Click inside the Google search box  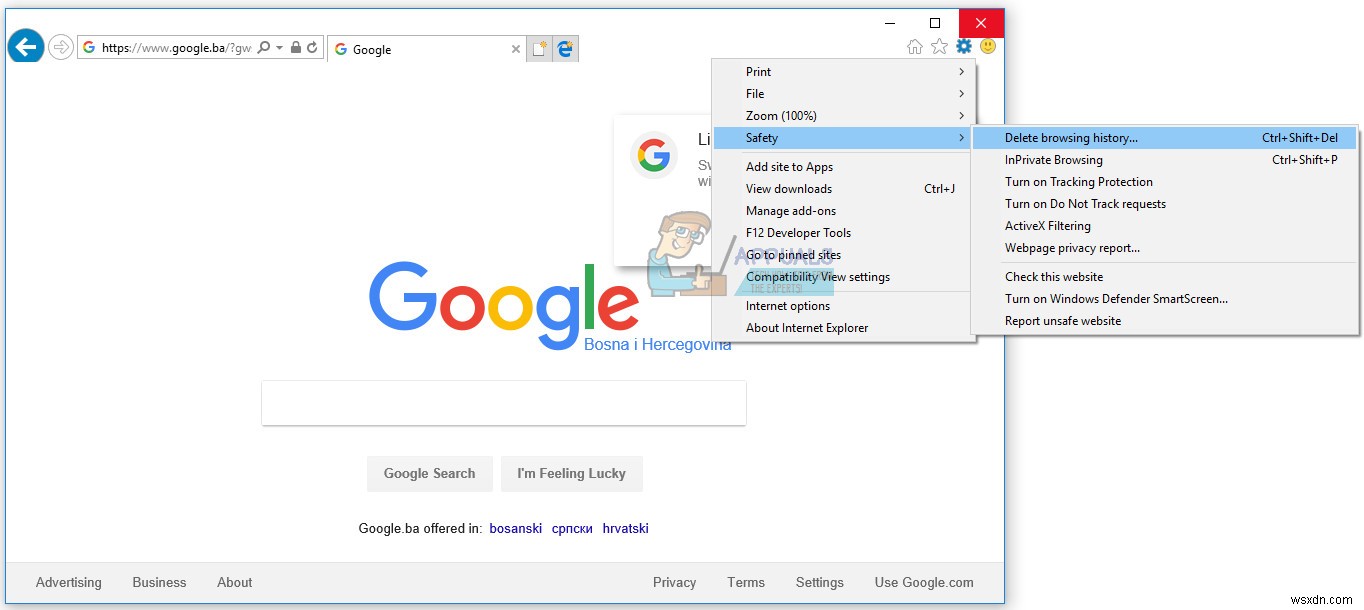click(x=504, y=402)
